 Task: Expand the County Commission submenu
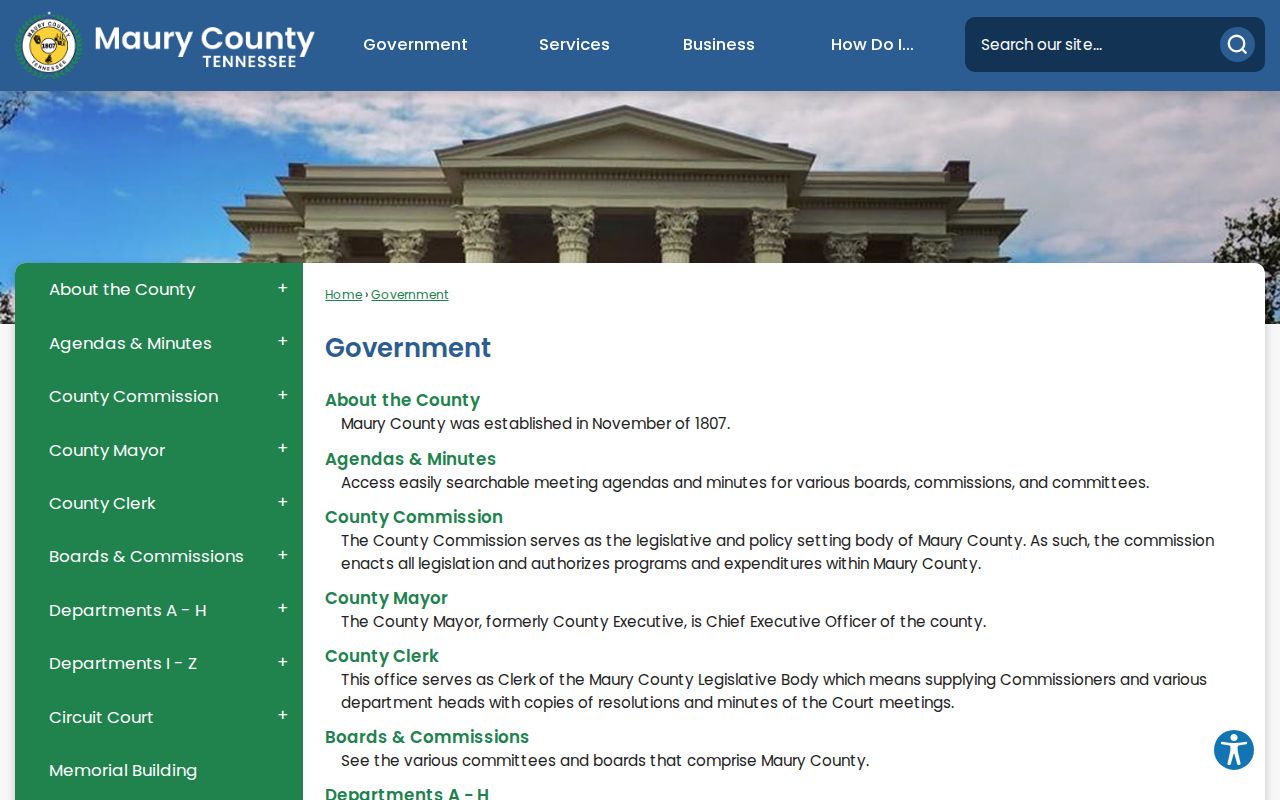pos(283,396)
